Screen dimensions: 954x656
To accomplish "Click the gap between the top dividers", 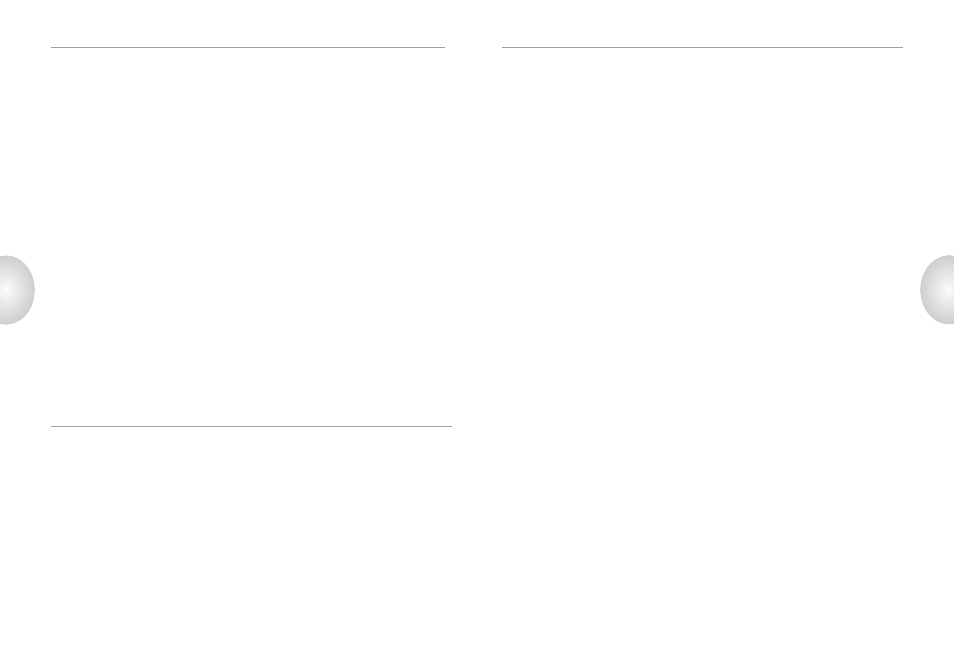I will click(x=473, y=47).
